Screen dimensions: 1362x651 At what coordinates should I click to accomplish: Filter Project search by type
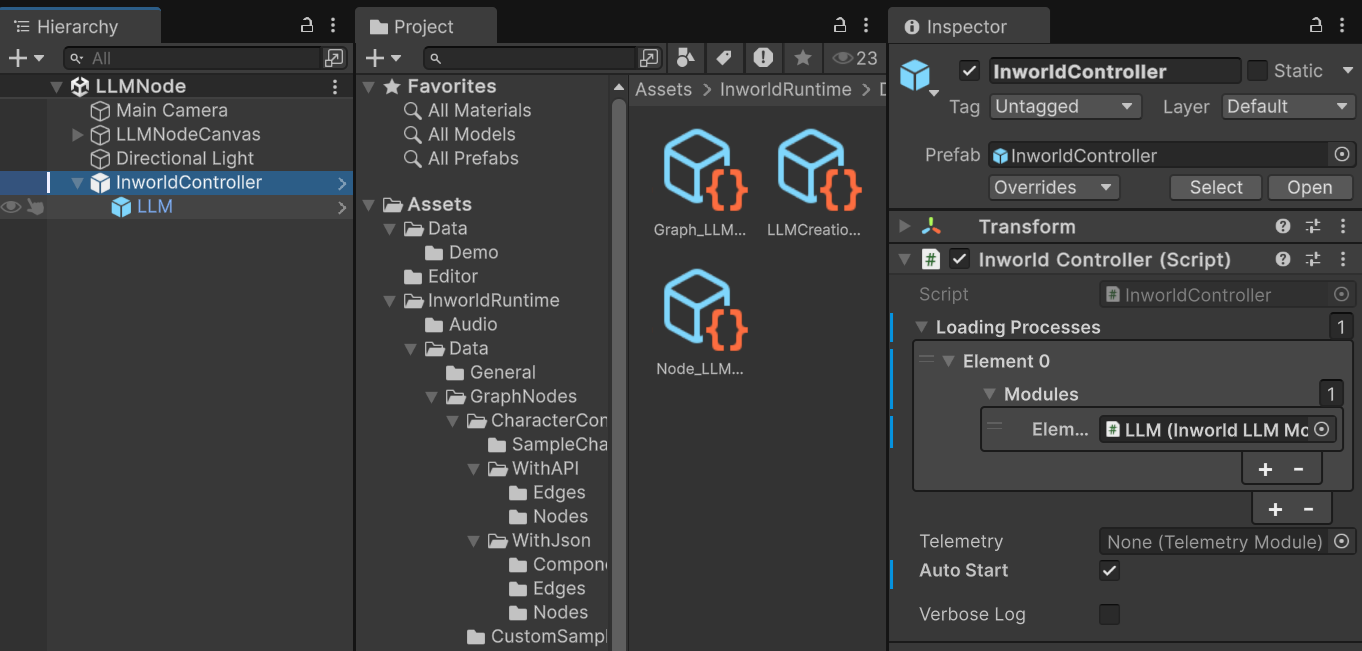click(686, 57)
